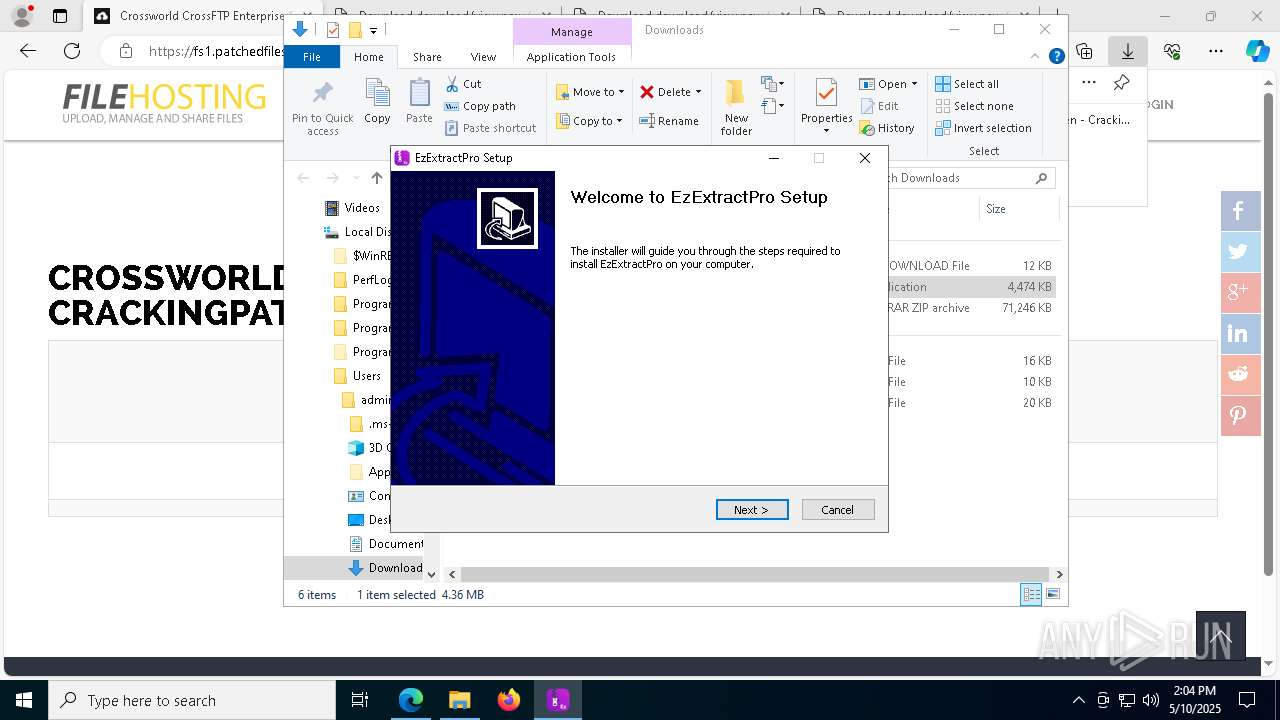Open Edge settings and more menu
This screenshot has width=1280, height=720.
pyautogui.click(x=1216, y=51)
